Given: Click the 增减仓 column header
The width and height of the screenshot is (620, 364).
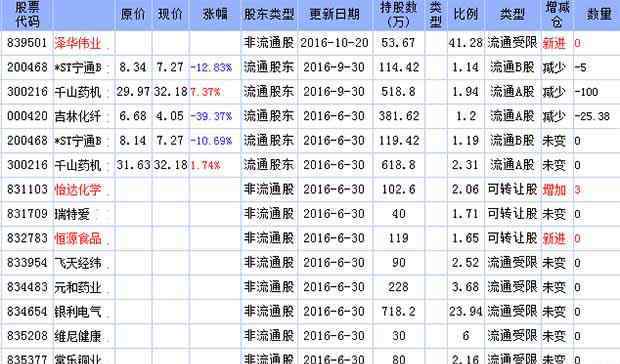Looking at the screenshot, I should (x=557, y=15).
